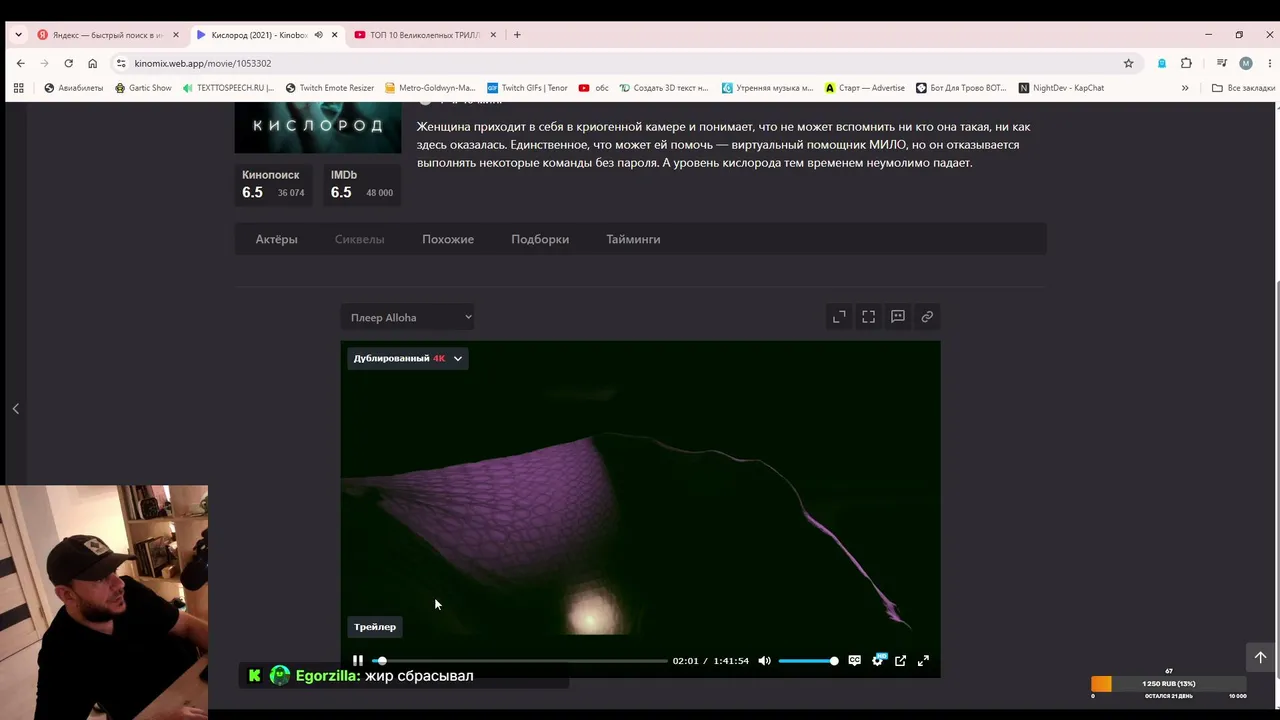Enter fullscreen from the player control bar
The image size is (1280, 720).
[x=923, y=660]
